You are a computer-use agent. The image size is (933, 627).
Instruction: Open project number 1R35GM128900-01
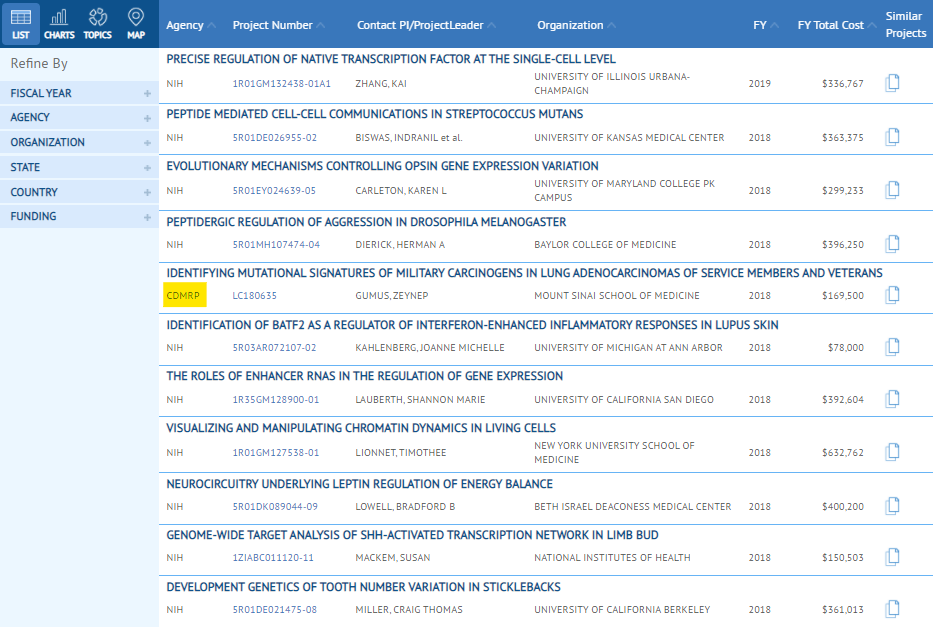(x=275, y=400)
